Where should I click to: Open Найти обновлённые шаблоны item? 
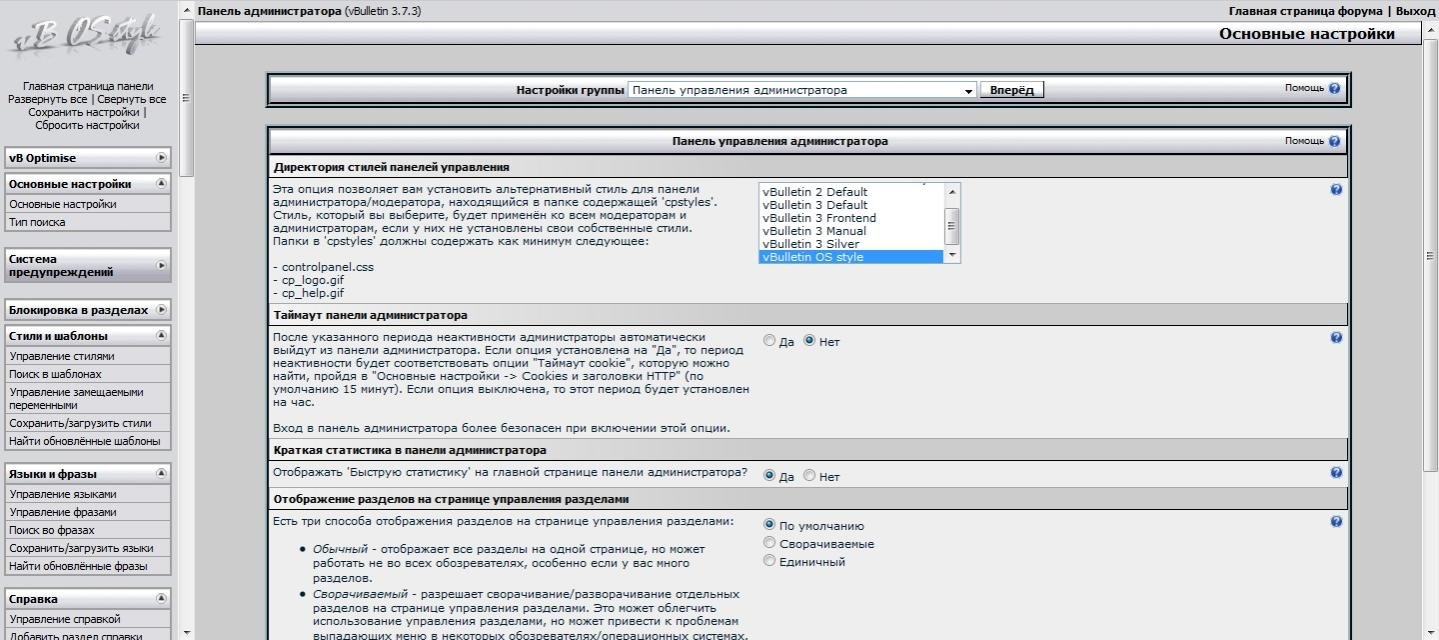(x=84, y=441)
